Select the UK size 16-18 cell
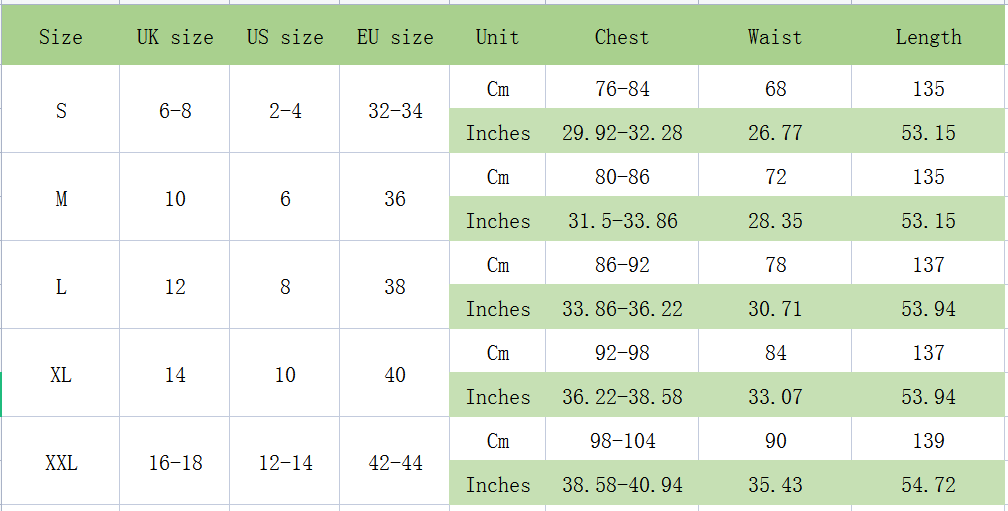This screenshot has width=1008, height=511. click(175, 462)
